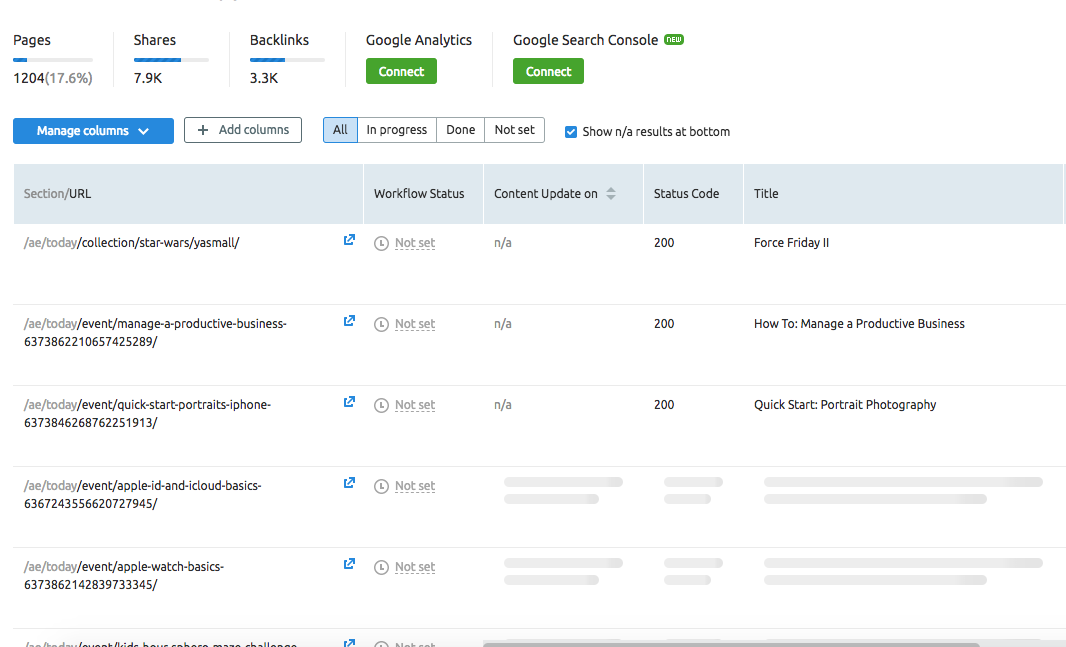Click clock status icon for manage-a-productive-business row
Image resolution: width=1066 pixels, height=647 pixels.
(381, 324)
